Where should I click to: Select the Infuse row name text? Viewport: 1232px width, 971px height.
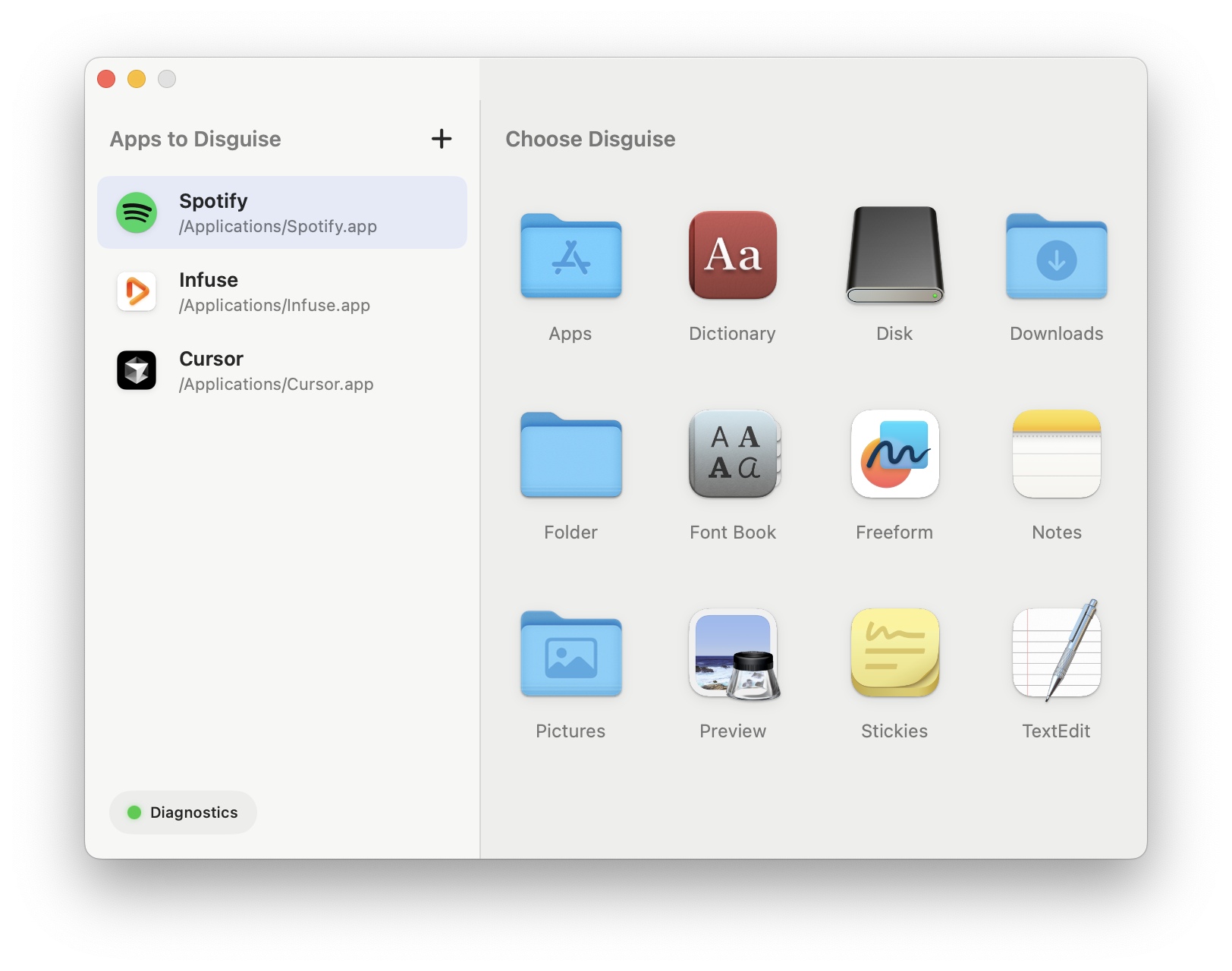pyautogui.click(x=209, y=280)
